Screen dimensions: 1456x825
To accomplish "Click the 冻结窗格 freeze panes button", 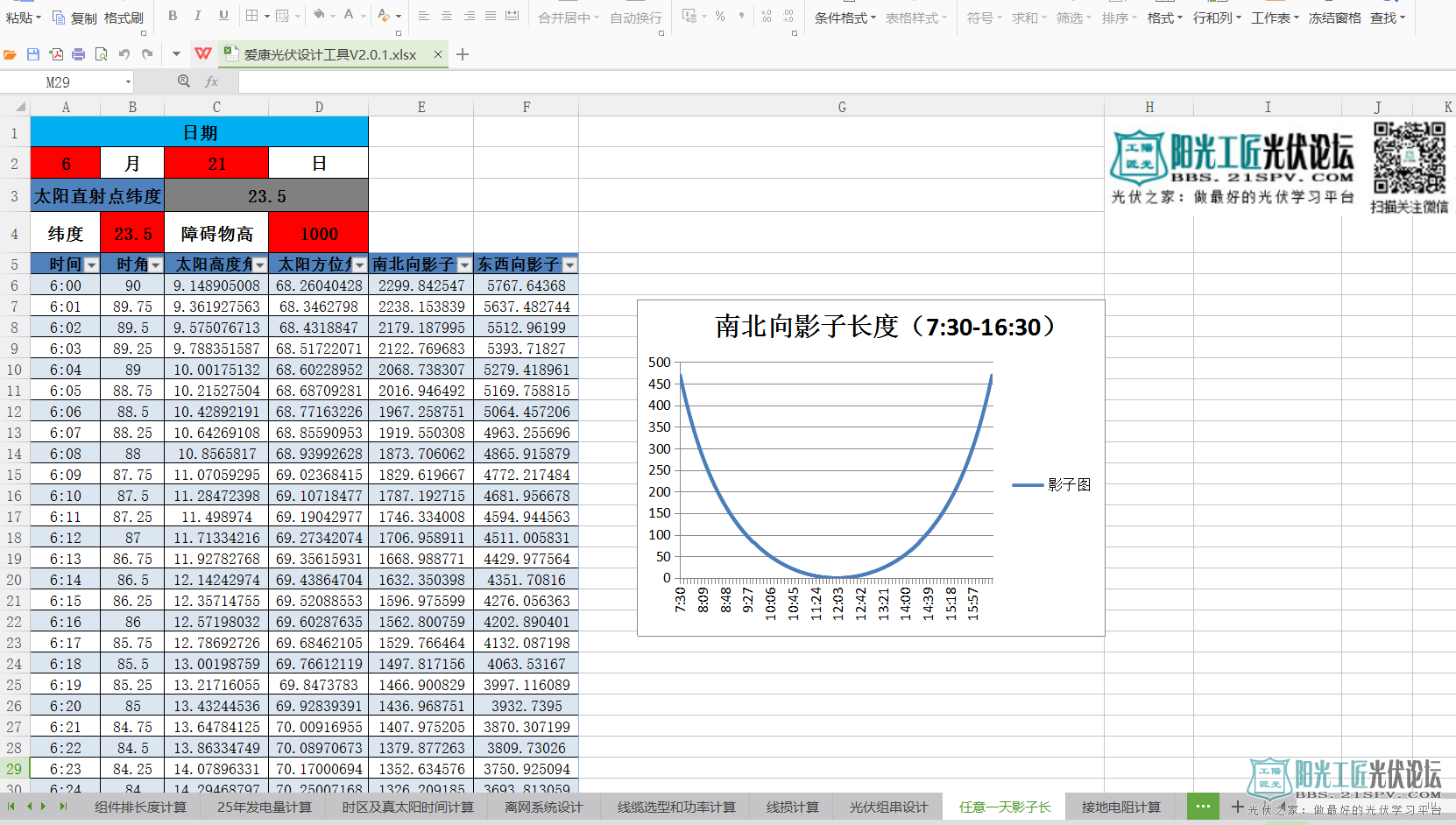I will pos(1334,18).
